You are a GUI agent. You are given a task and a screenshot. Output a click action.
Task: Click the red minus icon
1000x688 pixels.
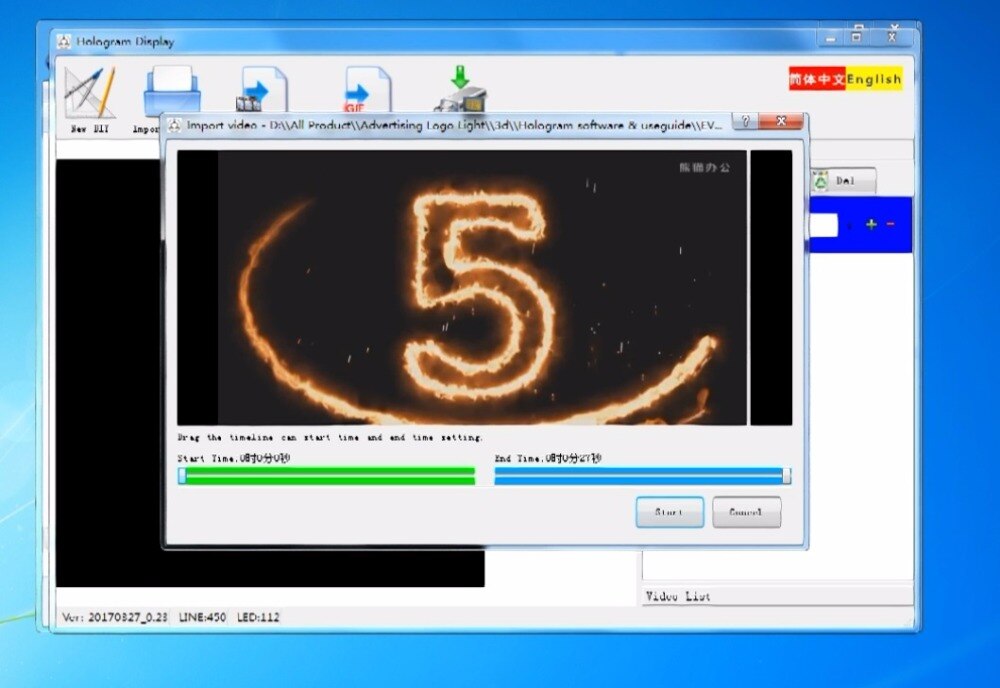pyautogui.click(x=890, y=224)
